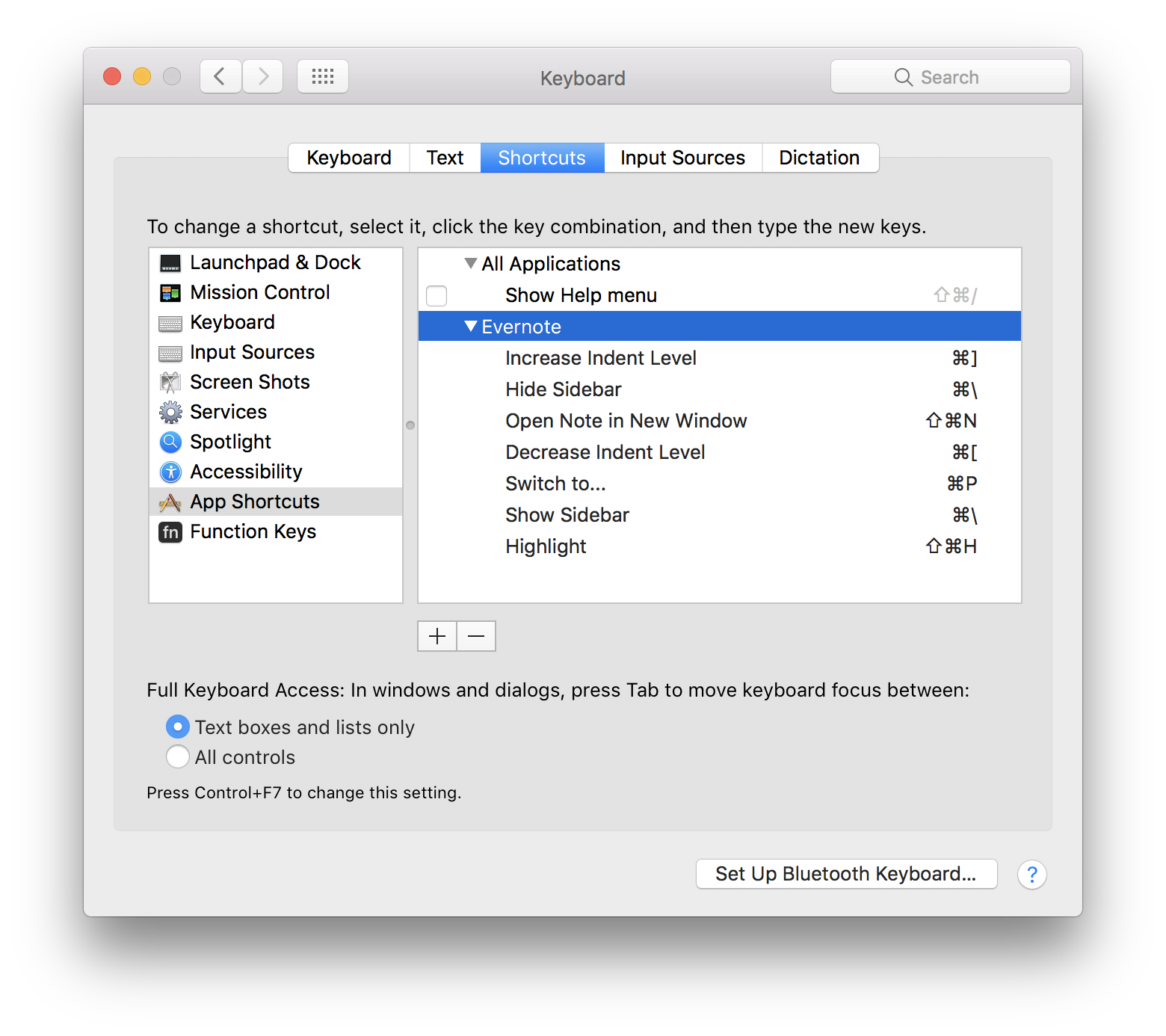The image size is (1166, 1036).
Task: Select the Highlight shortcut row
Action: pos(720,546)
